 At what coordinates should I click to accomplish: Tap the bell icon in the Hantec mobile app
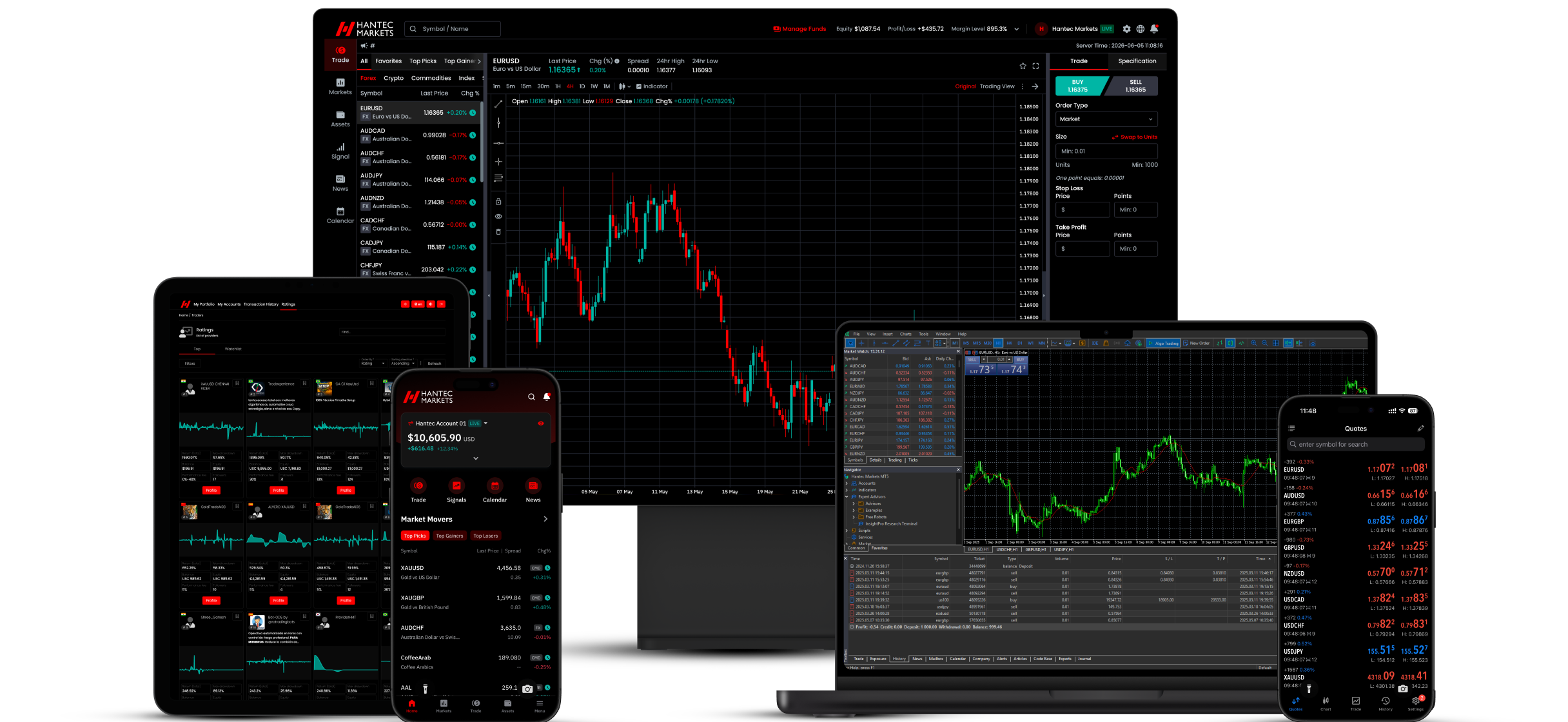[547, 397]
